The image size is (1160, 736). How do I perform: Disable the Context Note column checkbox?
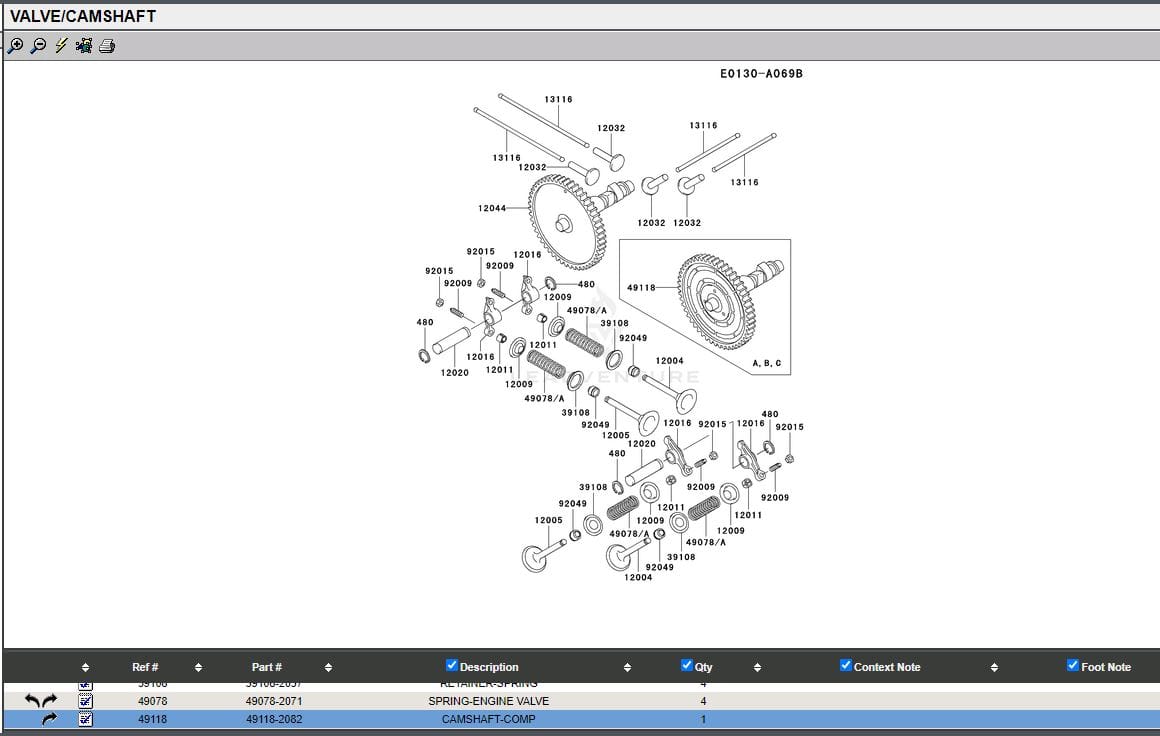pos(846,666)
